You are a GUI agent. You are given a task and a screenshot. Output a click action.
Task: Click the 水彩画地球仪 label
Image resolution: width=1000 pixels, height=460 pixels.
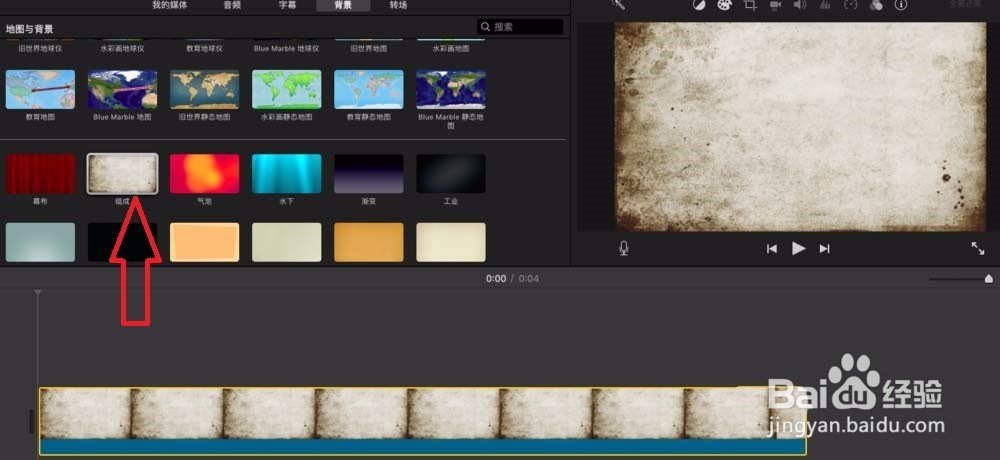click(122, 48)
